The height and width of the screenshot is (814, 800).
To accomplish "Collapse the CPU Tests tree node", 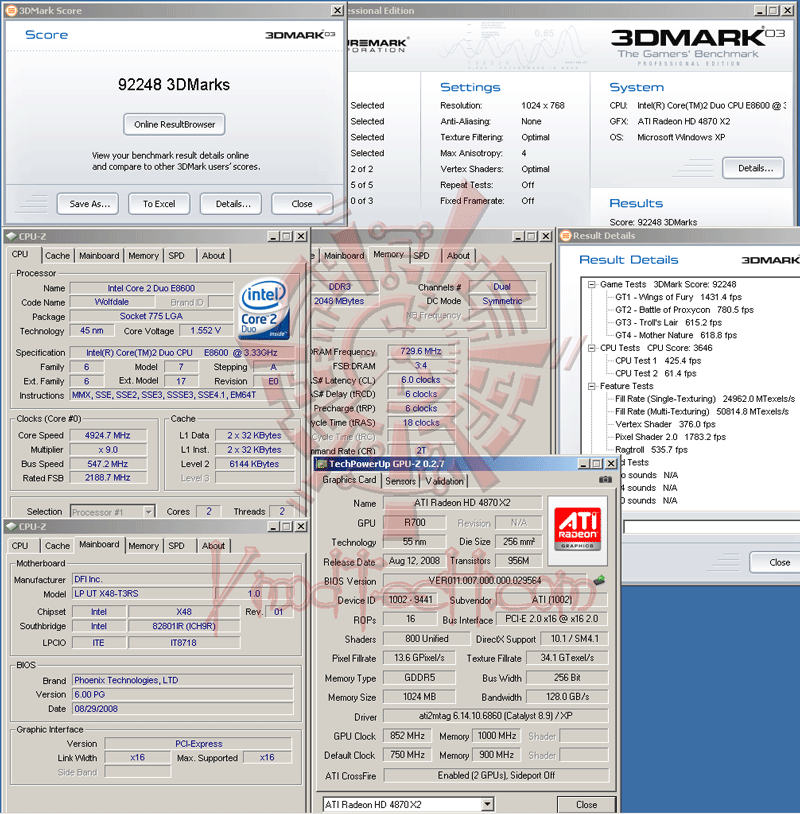I will [591, 348].
